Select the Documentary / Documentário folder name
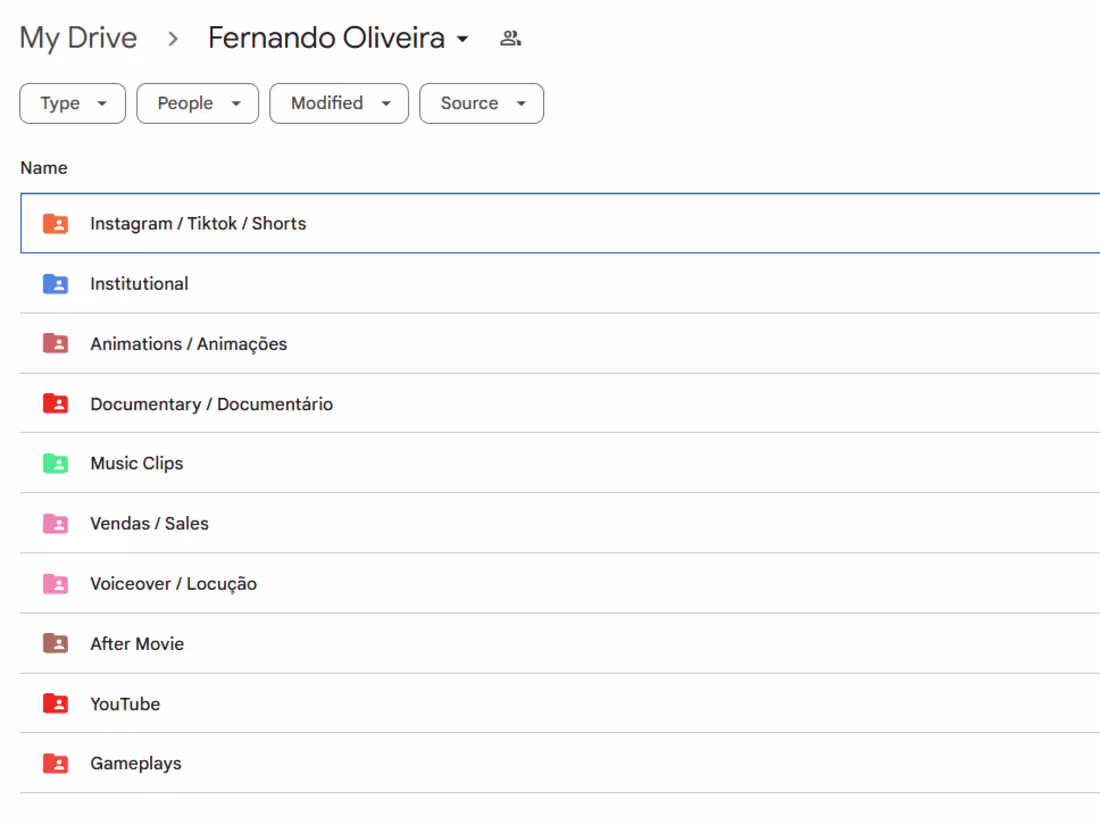 [212, 405]
